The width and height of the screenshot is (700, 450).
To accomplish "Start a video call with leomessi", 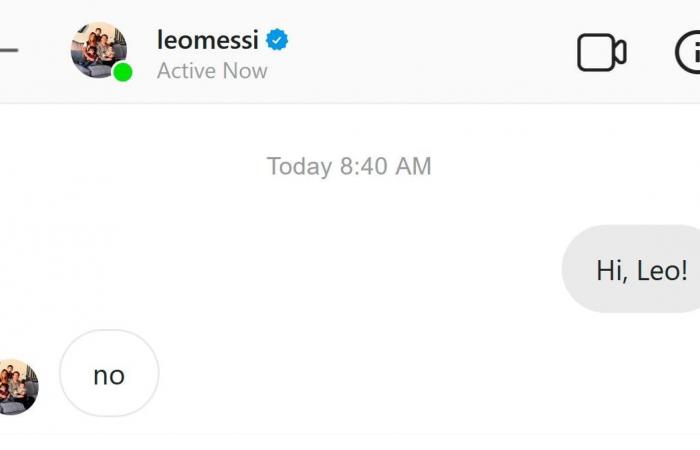I will tap(601, 52).
